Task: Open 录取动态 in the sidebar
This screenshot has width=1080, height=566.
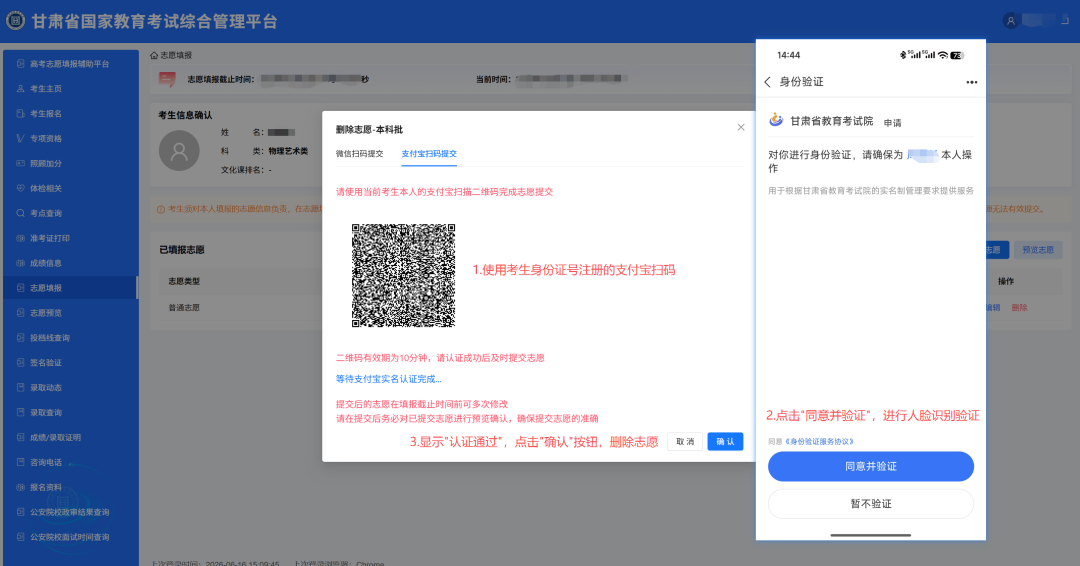Action: point(70,388)
